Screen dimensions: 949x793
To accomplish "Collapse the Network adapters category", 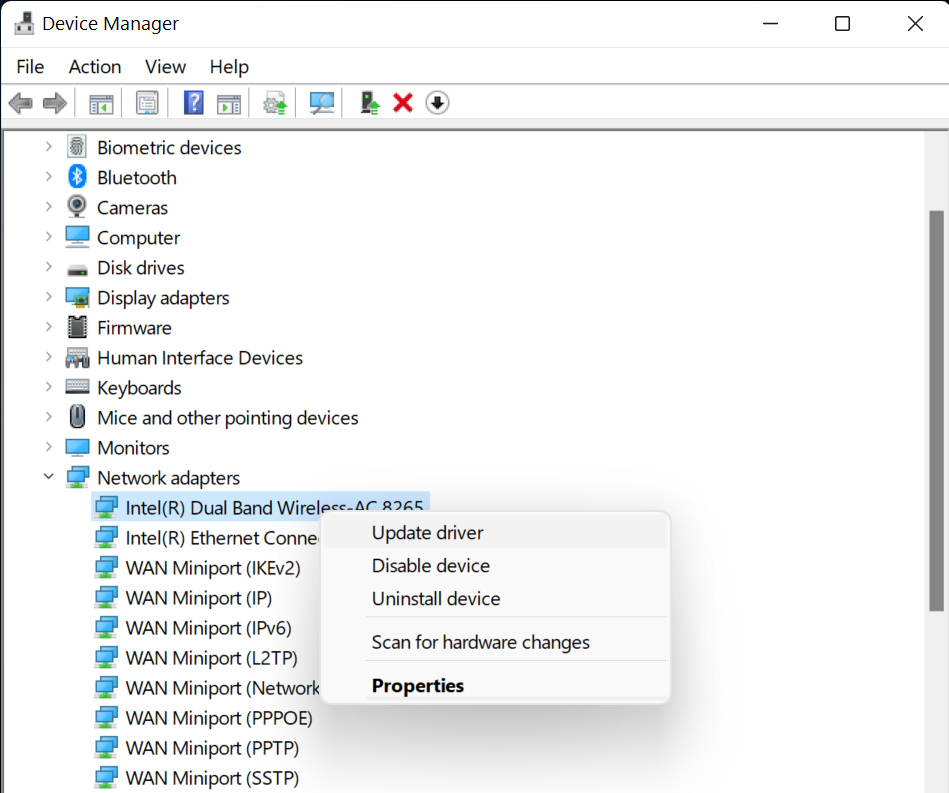I will click(x=48, y=477).
